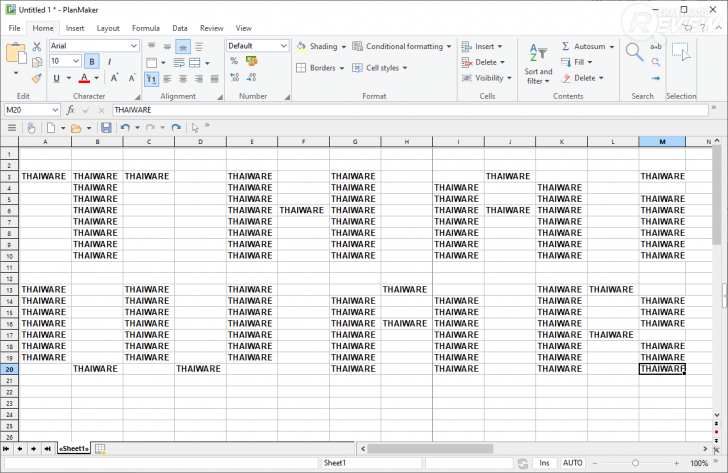Open the Default number format dropdown
The width and height of the screenshot is (728, 473).
pyautogui.click(x=283, y=45)
